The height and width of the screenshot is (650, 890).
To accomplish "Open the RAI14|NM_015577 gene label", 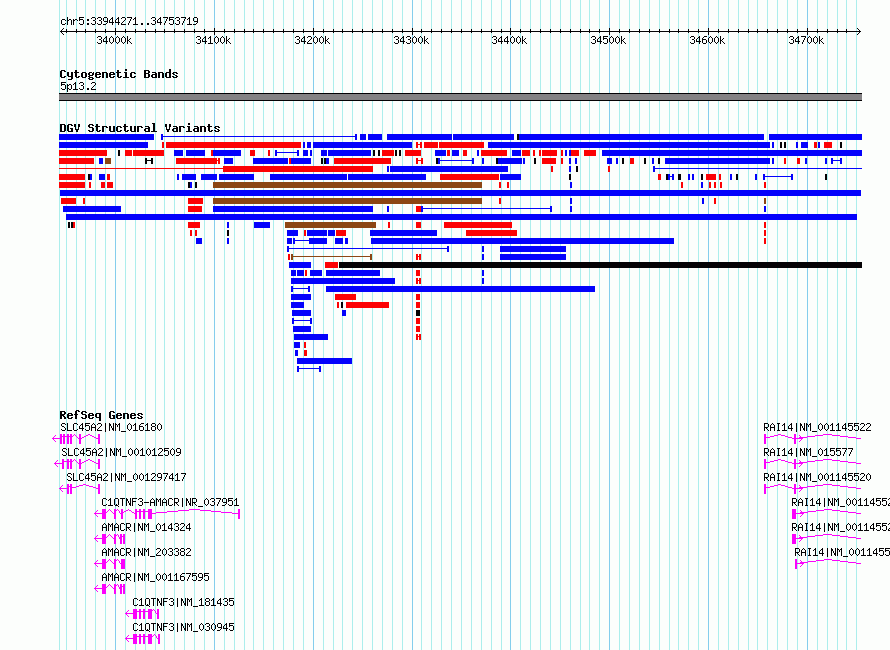I will [x=808, y=452].
